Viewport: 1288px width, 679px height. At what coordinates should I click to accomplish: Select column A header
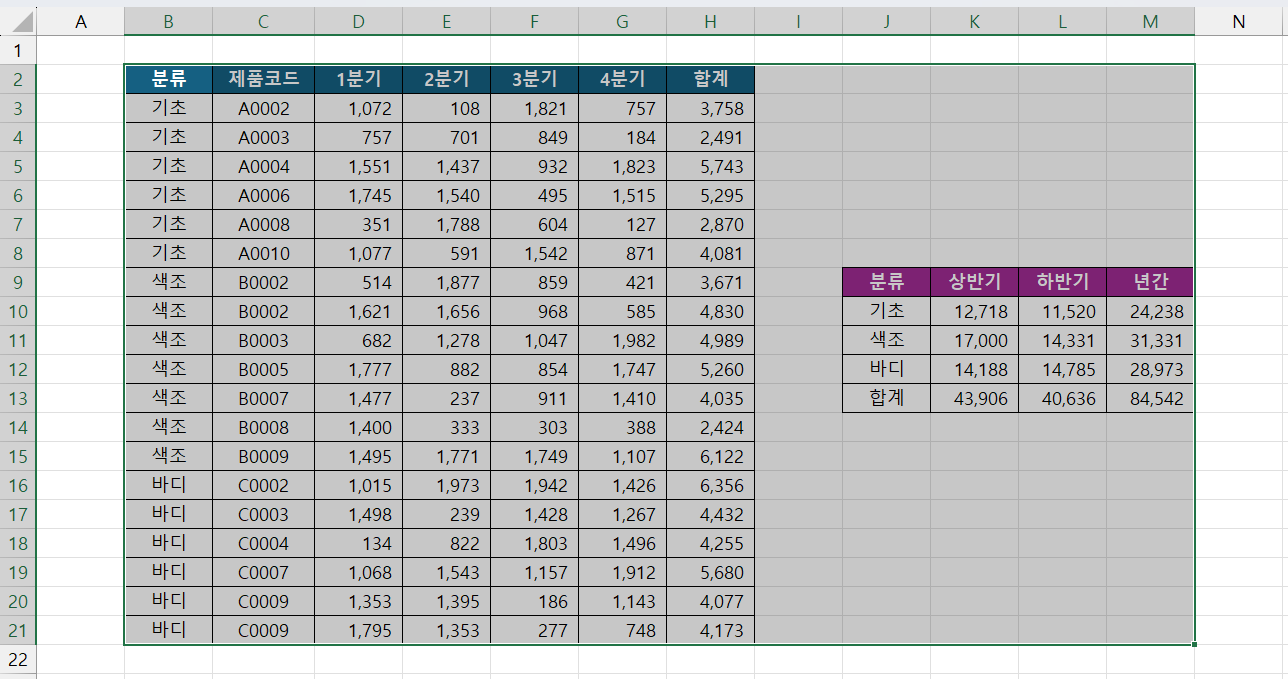[81, 21]
